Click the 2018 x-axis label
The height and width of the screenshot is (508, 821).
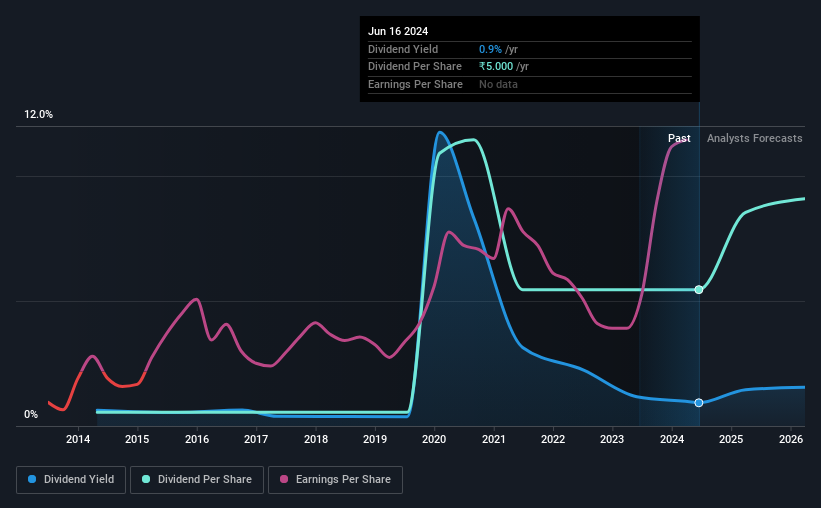pos(316,439)
